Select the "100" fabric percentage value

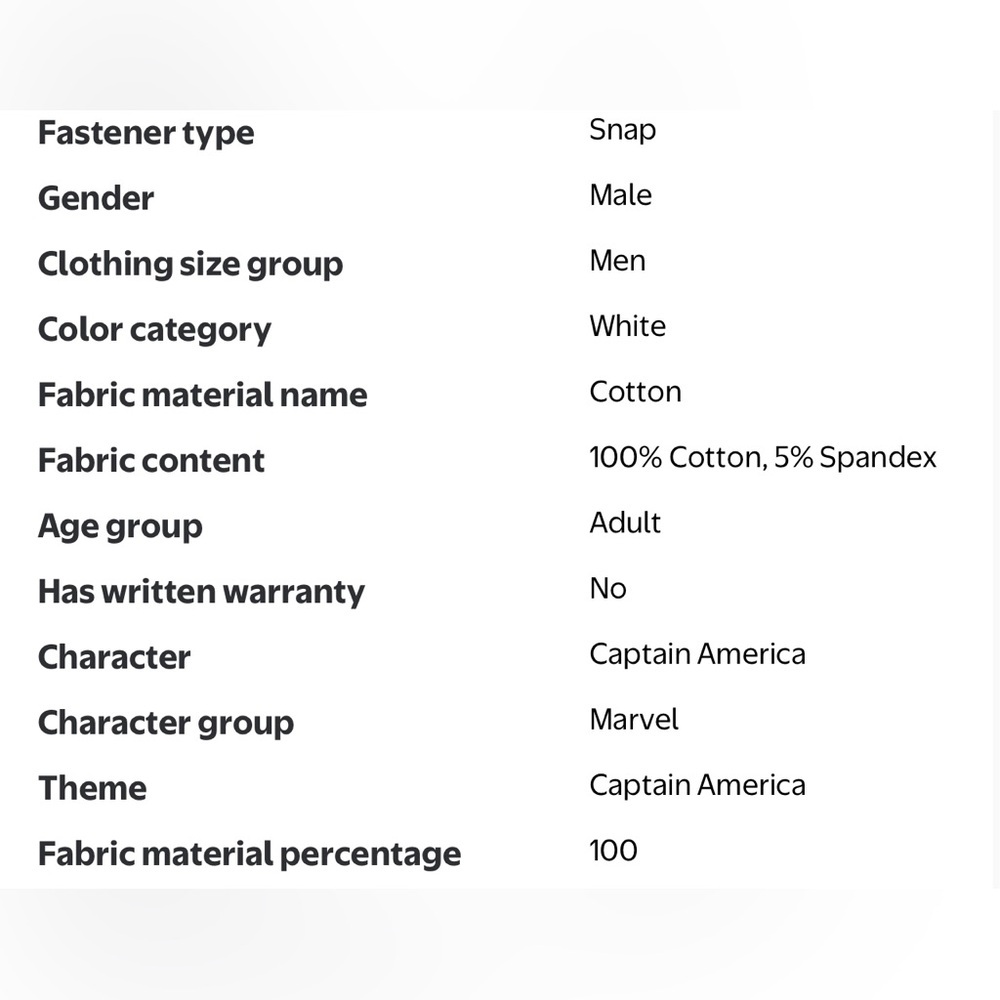(x=613, y=851)
